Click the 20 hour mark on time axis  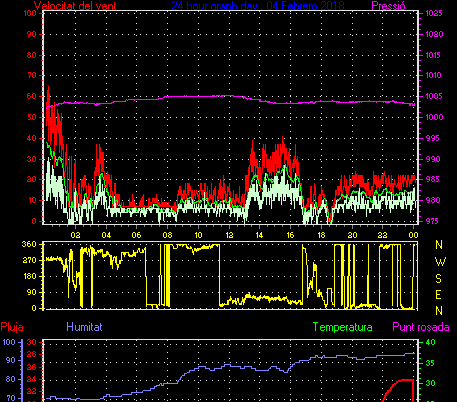352,235
